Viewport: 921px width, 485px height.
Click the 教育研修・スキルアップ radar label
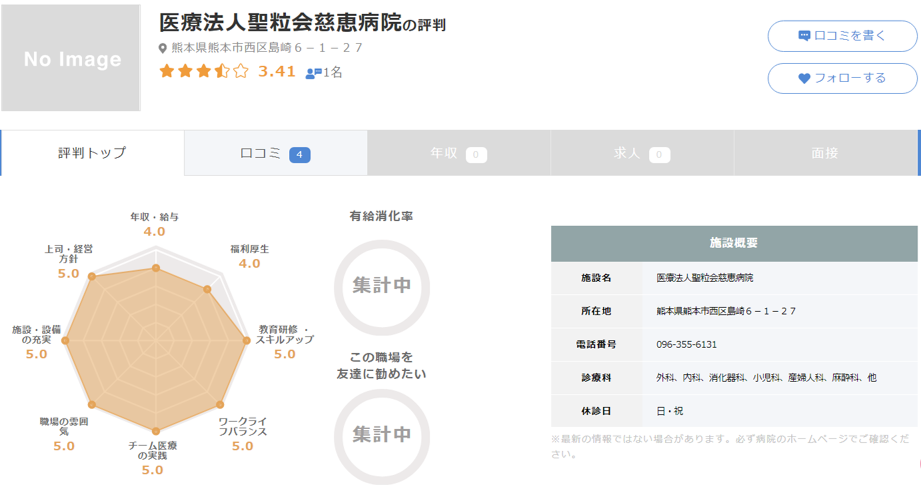coord(285,335)
